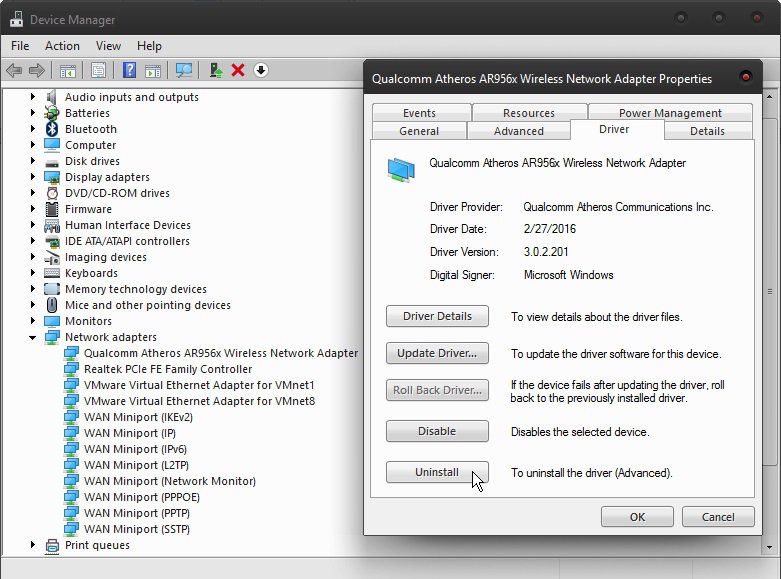Click the Action Pane toolbar icon
The height and width of the screenshot is (579, 781).
(x=153, y=71)
